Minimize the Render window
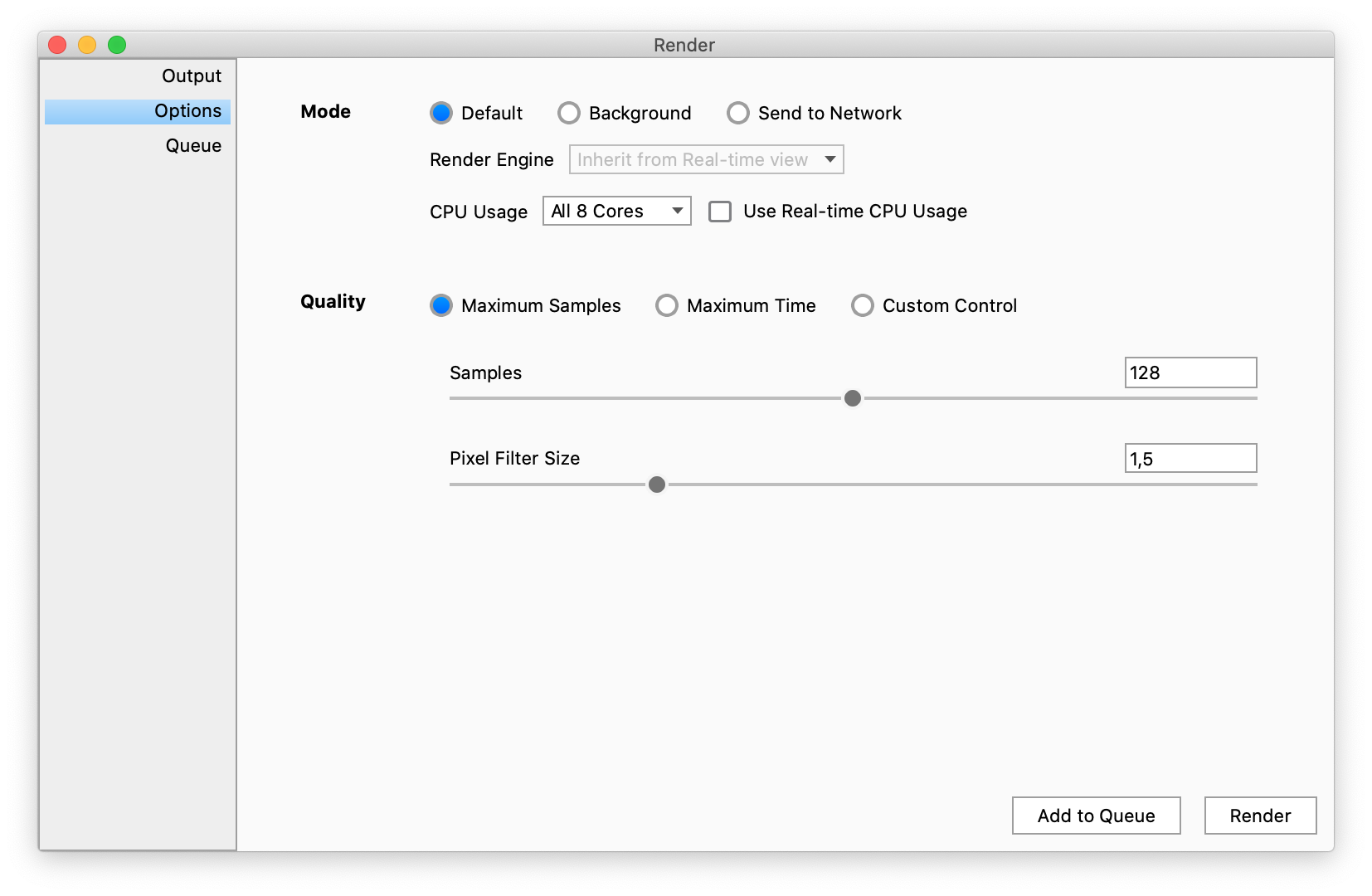The width and height of the screenshot is (1372, 896). 87,45
